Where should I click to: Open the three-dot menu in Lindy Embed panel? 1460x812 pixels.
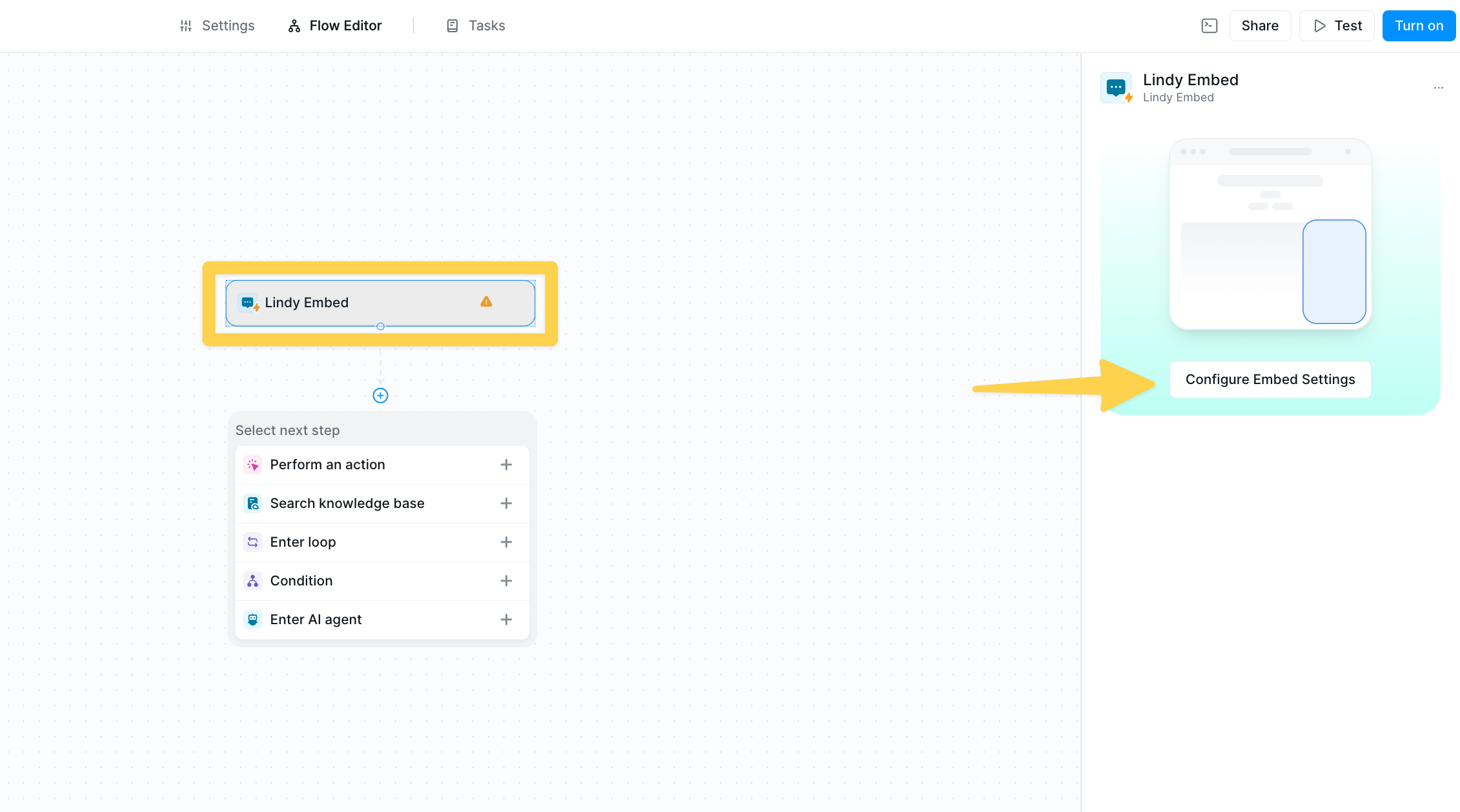point(1438,88)
